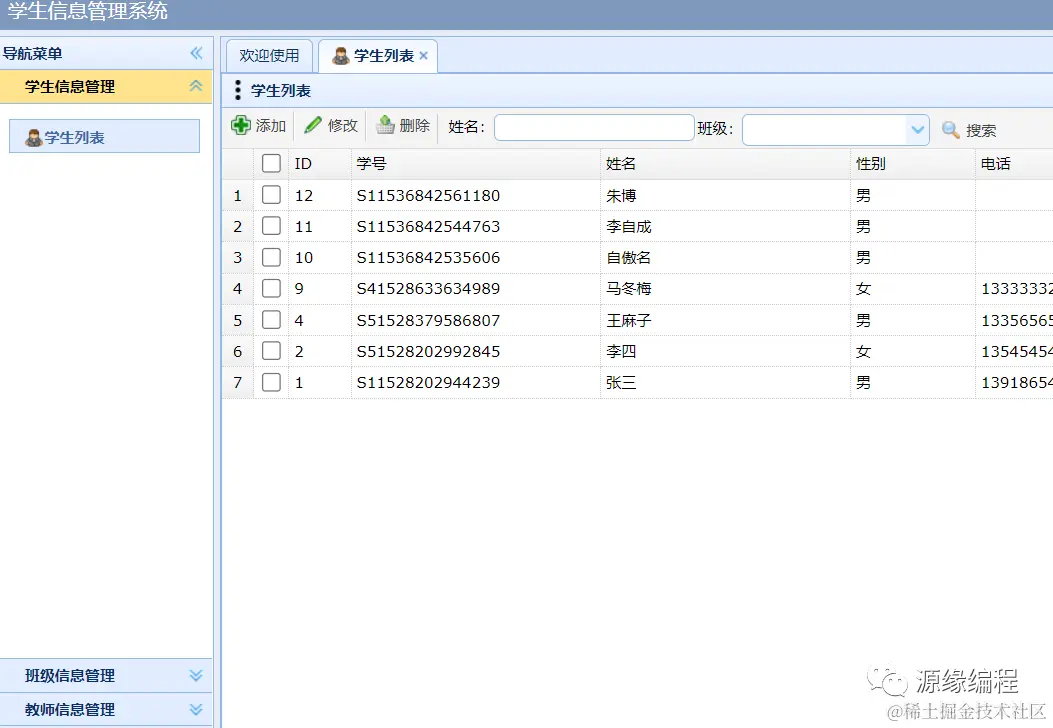Collapse the 导航菜单 navigation panel
1053x728 pixels.
196,53
